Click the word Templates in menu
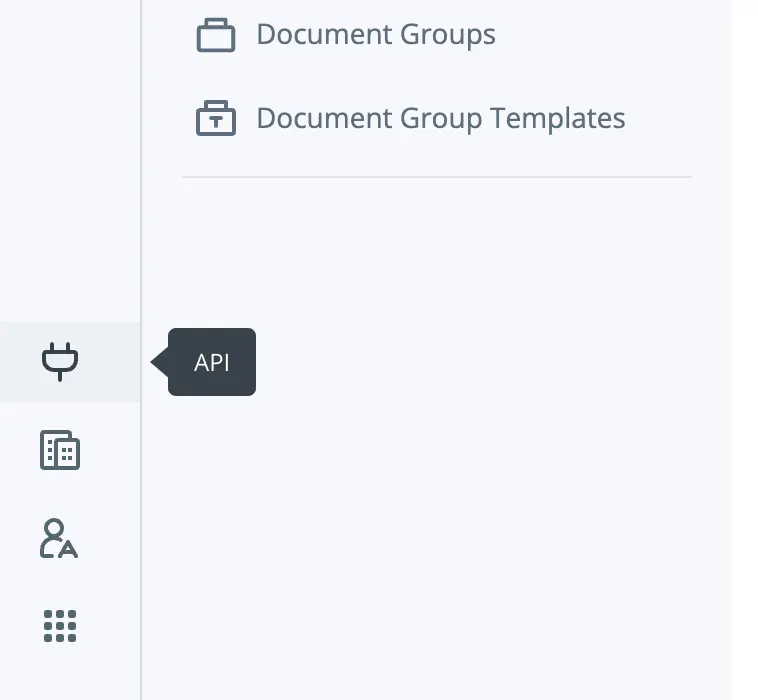The image size is (758, 700). pyautogui.click(x=557, y=118)
